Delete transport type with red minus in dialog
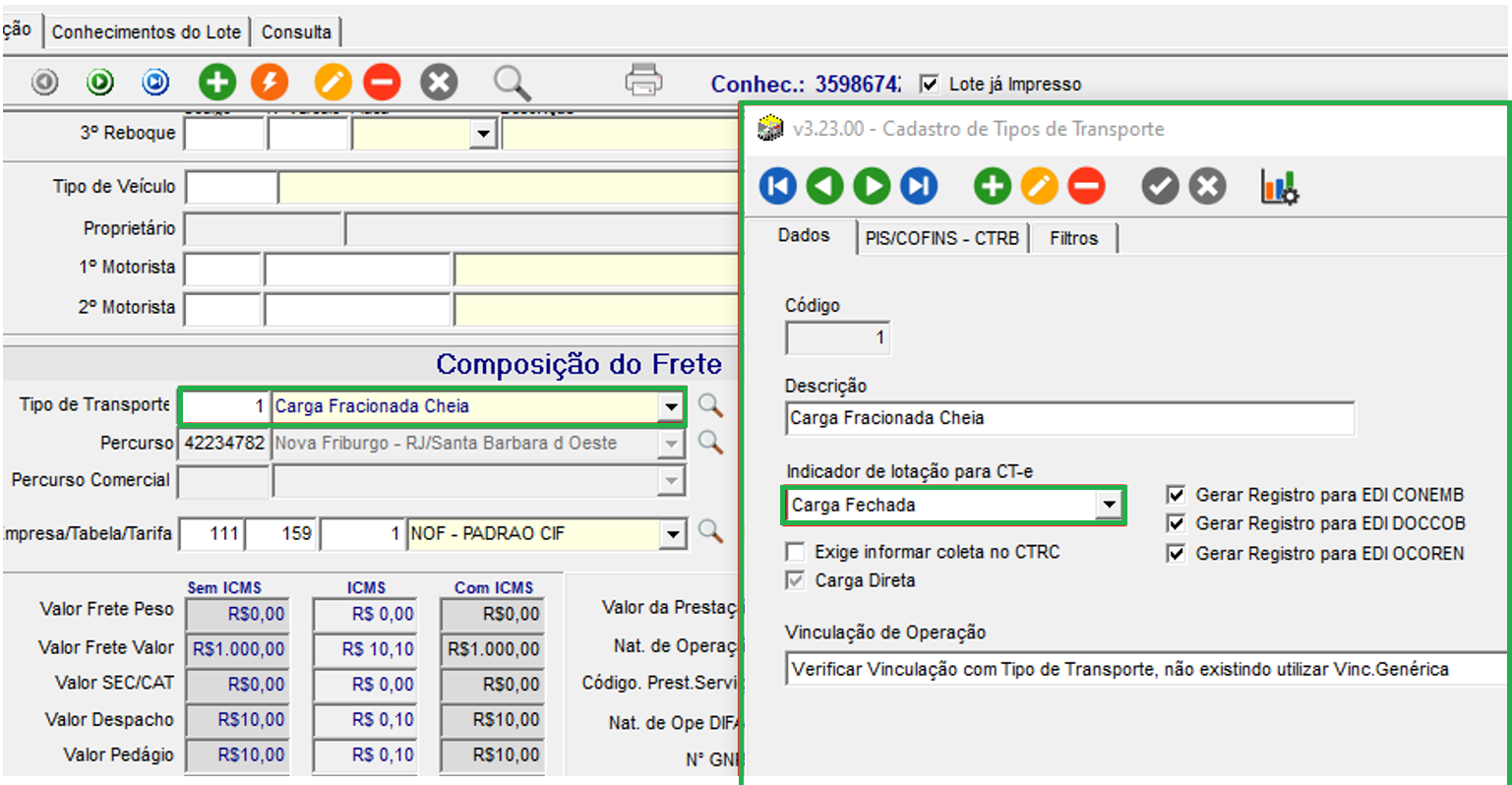 coord(1086,186)
